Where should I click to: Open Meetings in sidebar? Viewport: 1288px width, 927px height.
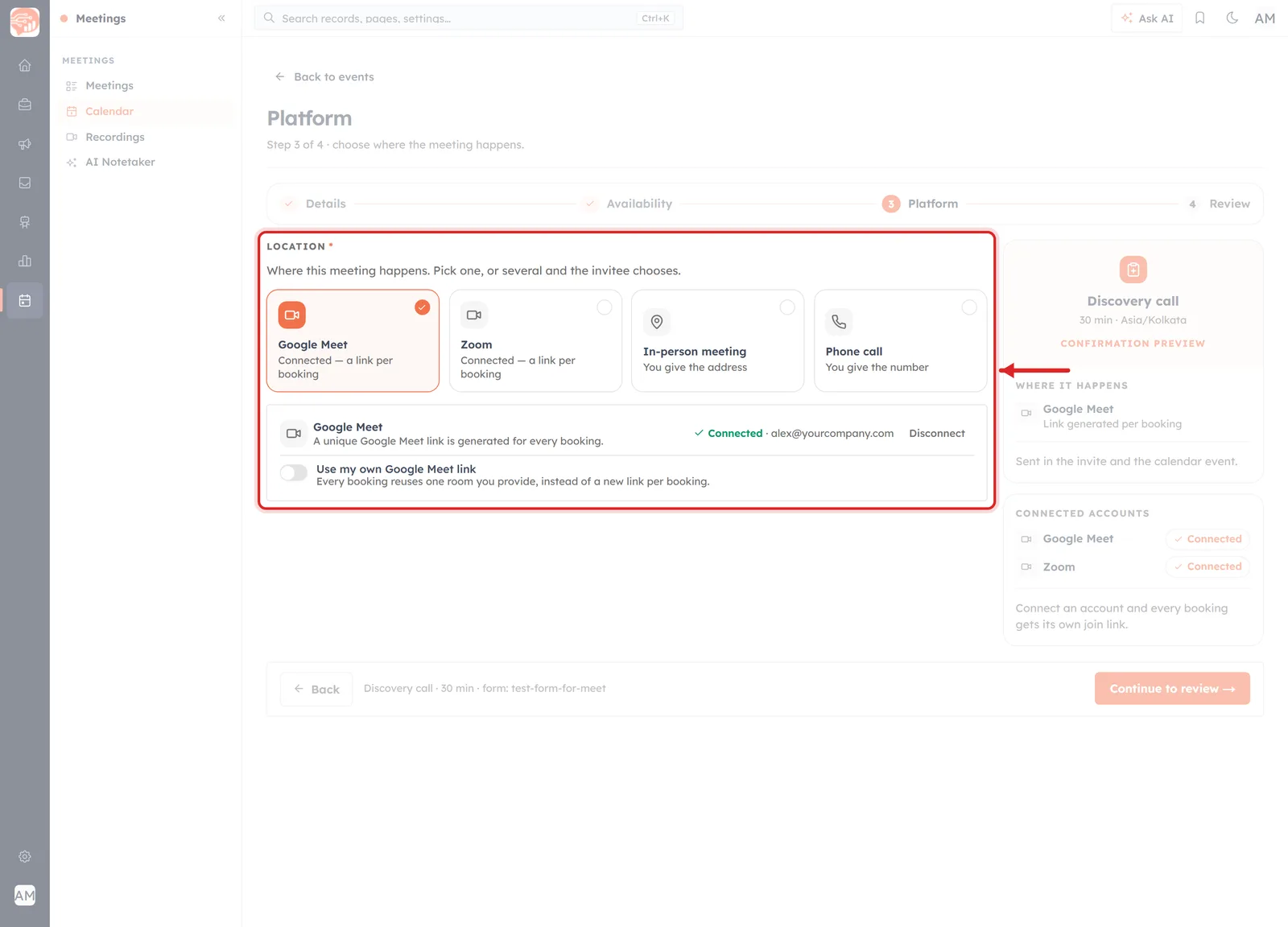[x=109, y=85]
